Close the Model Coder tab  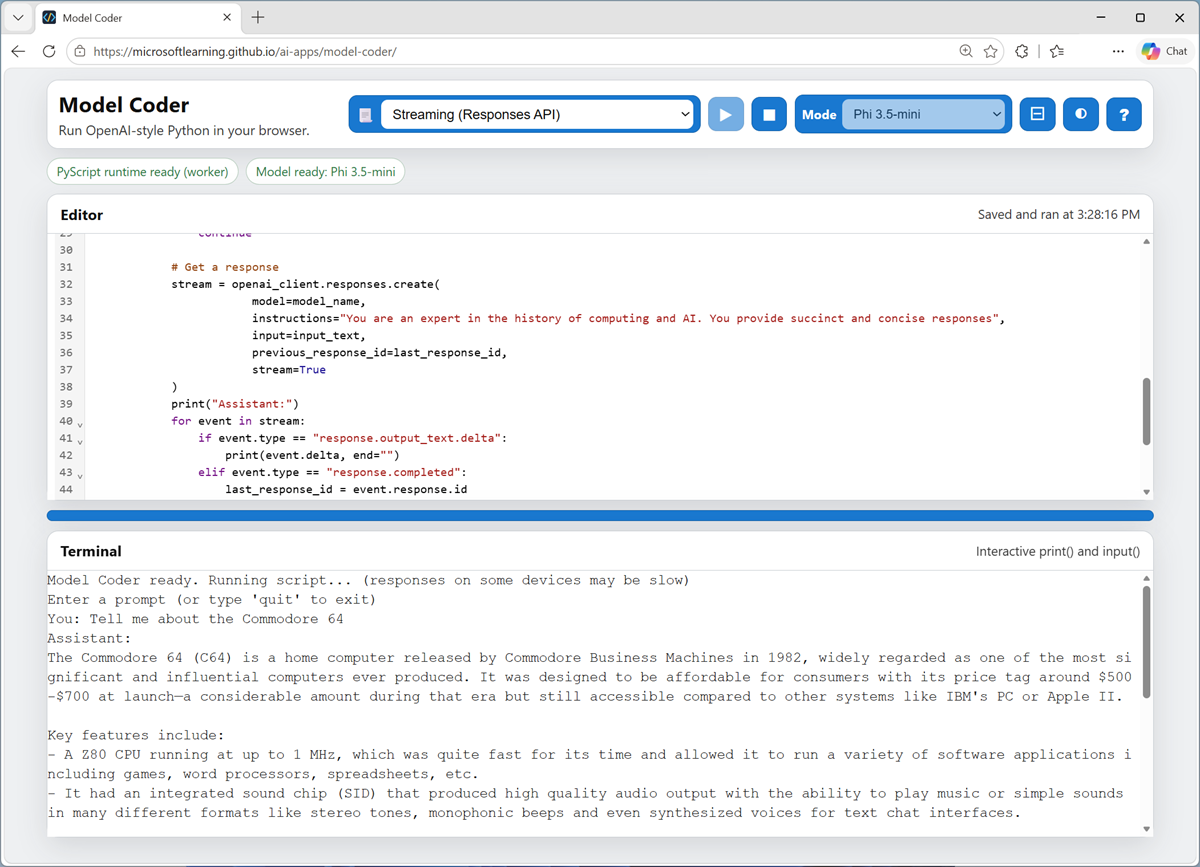(x=226, y=18)
